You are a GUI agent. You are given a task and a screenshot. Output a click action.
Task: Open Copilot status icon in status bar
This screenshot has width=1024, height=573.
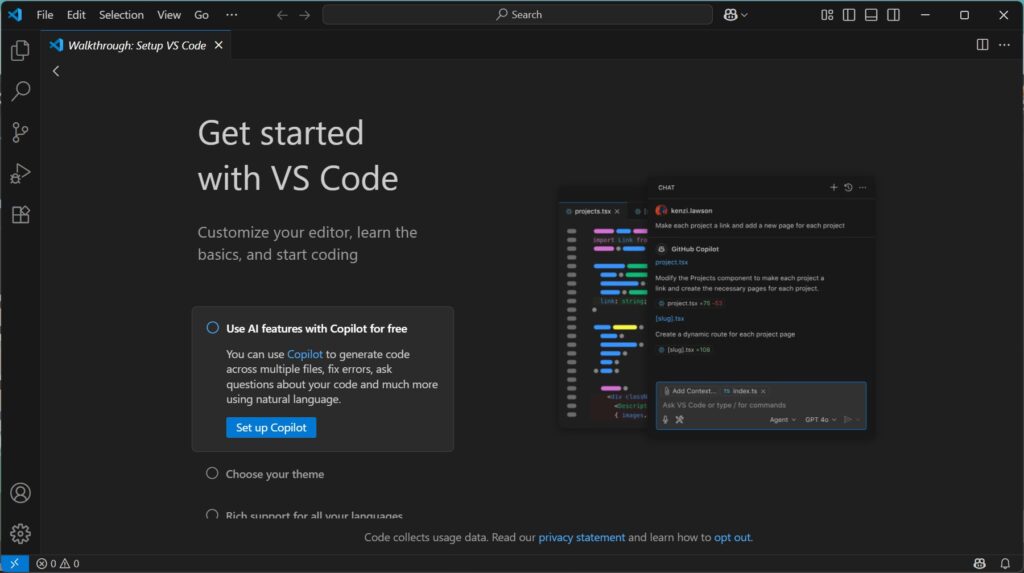(979, 563)
